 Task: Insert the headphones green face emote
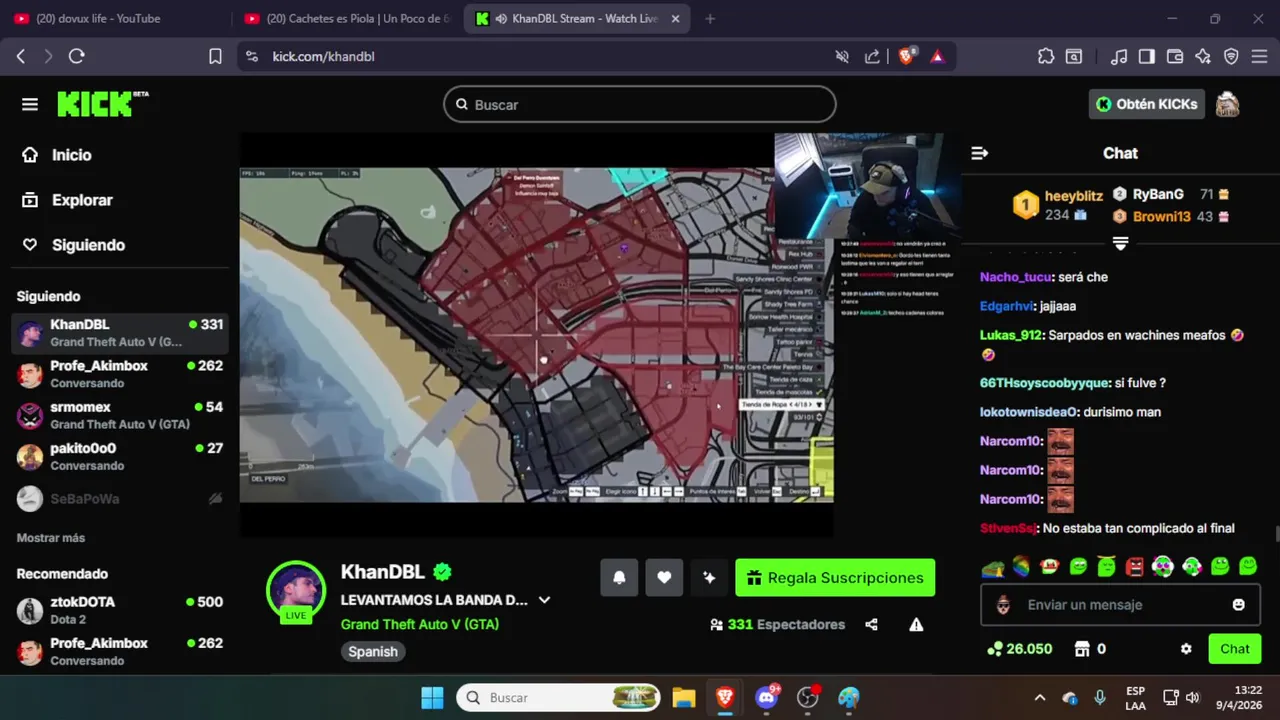click(x=1191, y=567)
